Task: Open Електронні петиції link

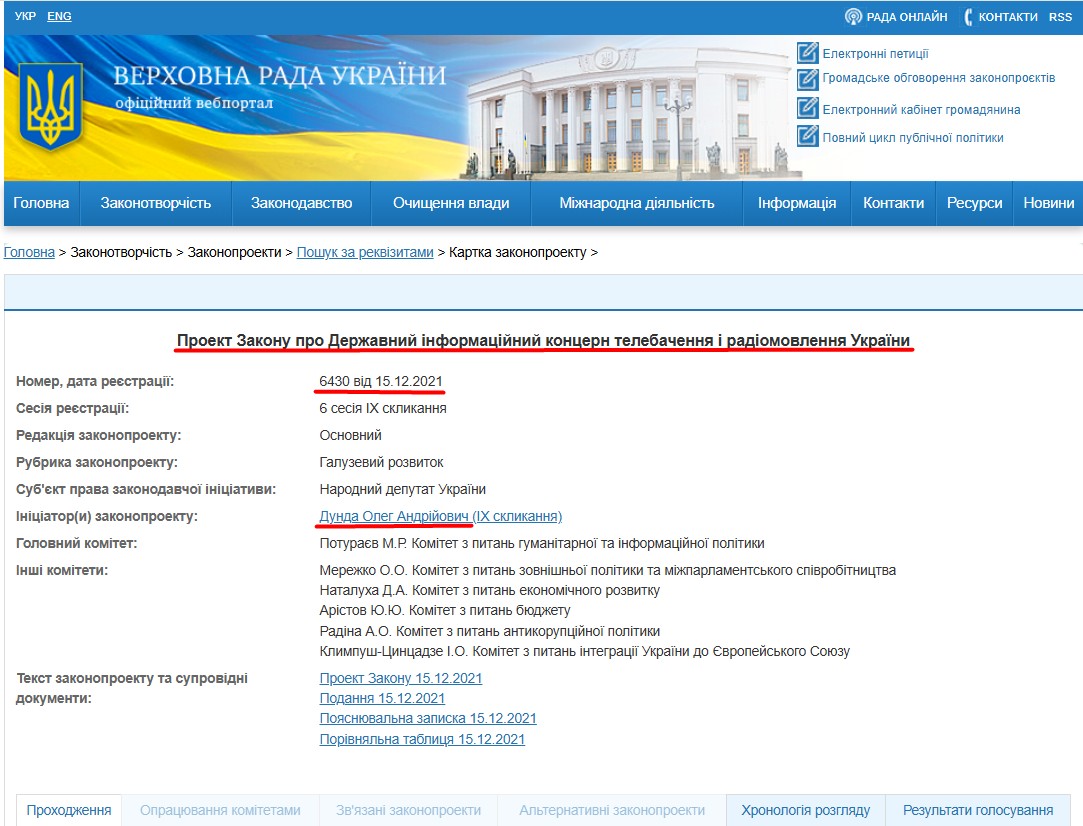Action: click(x=875, y=54)
